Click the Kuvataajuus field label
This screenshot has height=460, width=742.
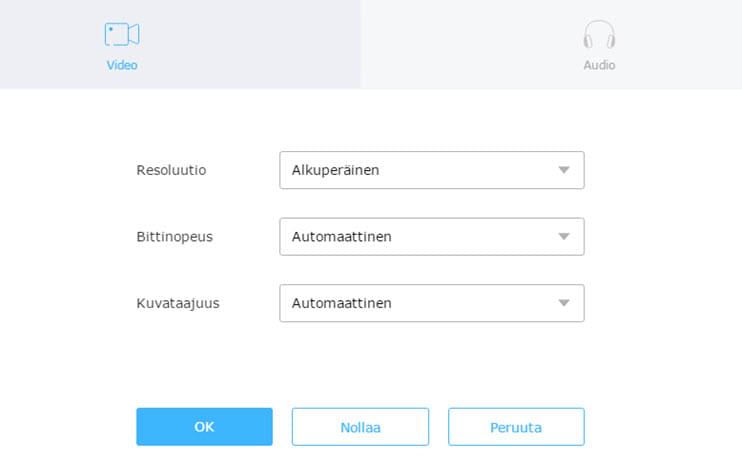tap(177, 303)
